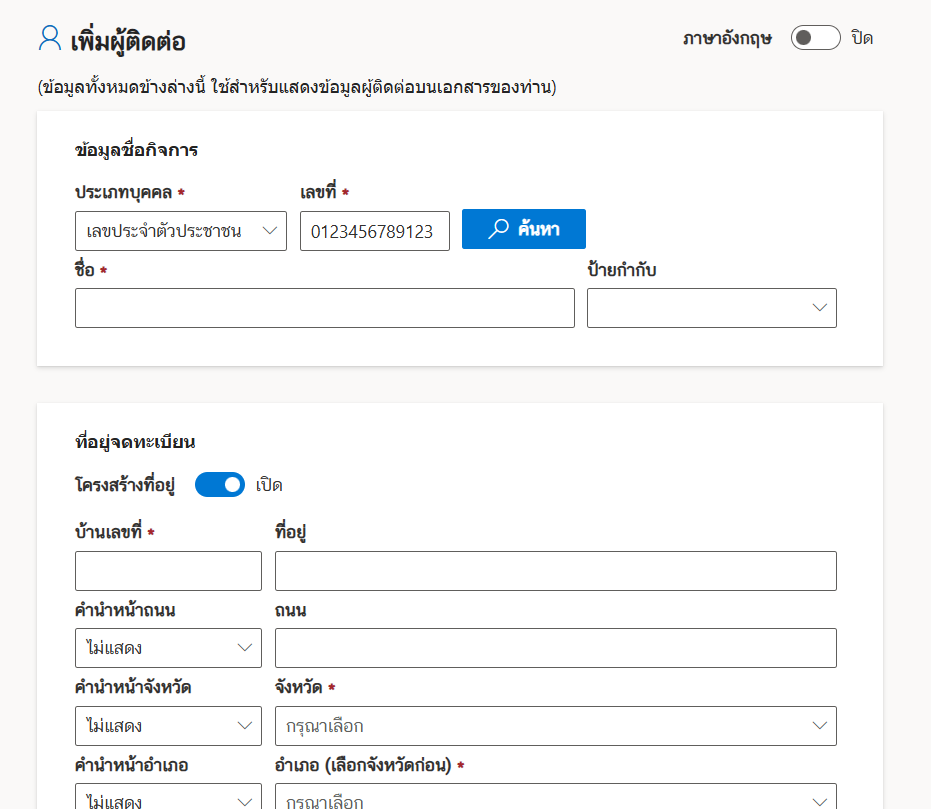Toggle the ภาษาอังกฤษ language switch

(x=815, y=38)
